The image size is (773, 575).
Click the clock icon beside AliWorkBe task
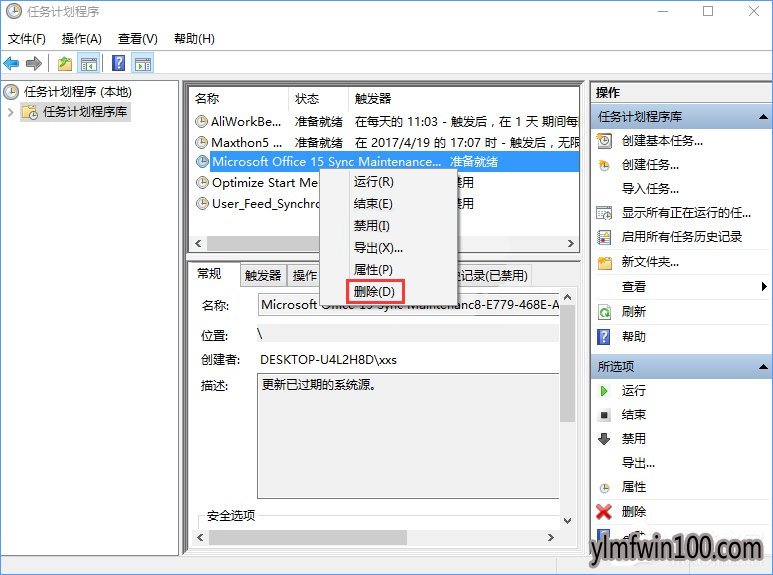point(201,121)
